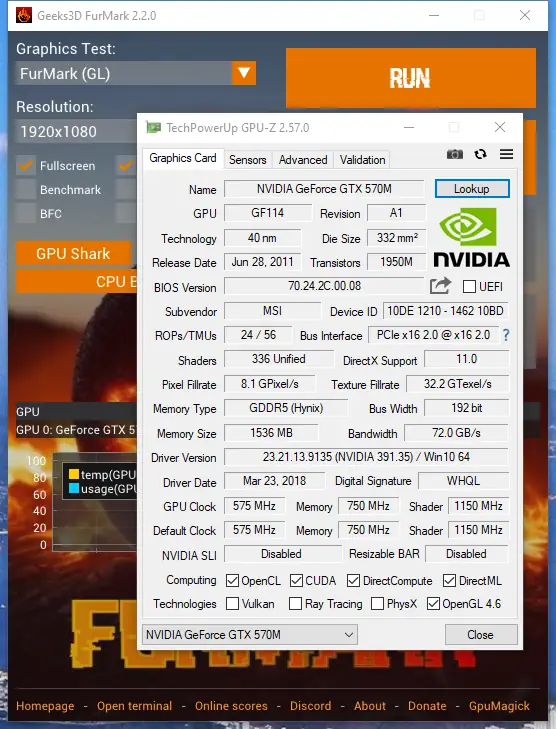Click the Shaders value 336 Unified

(279, 359)
